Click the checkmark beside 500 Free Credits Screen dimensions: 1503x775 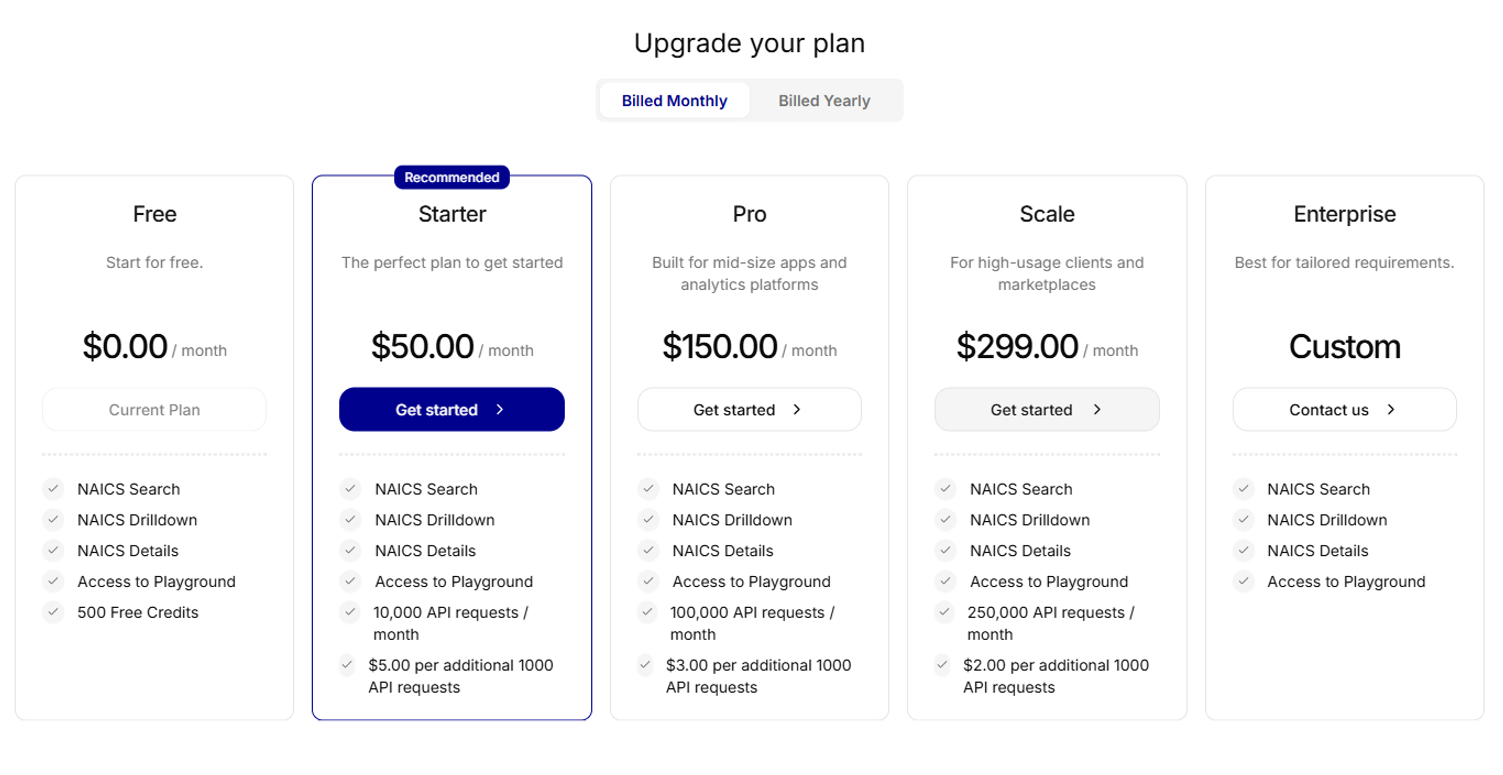click(53, 612)
